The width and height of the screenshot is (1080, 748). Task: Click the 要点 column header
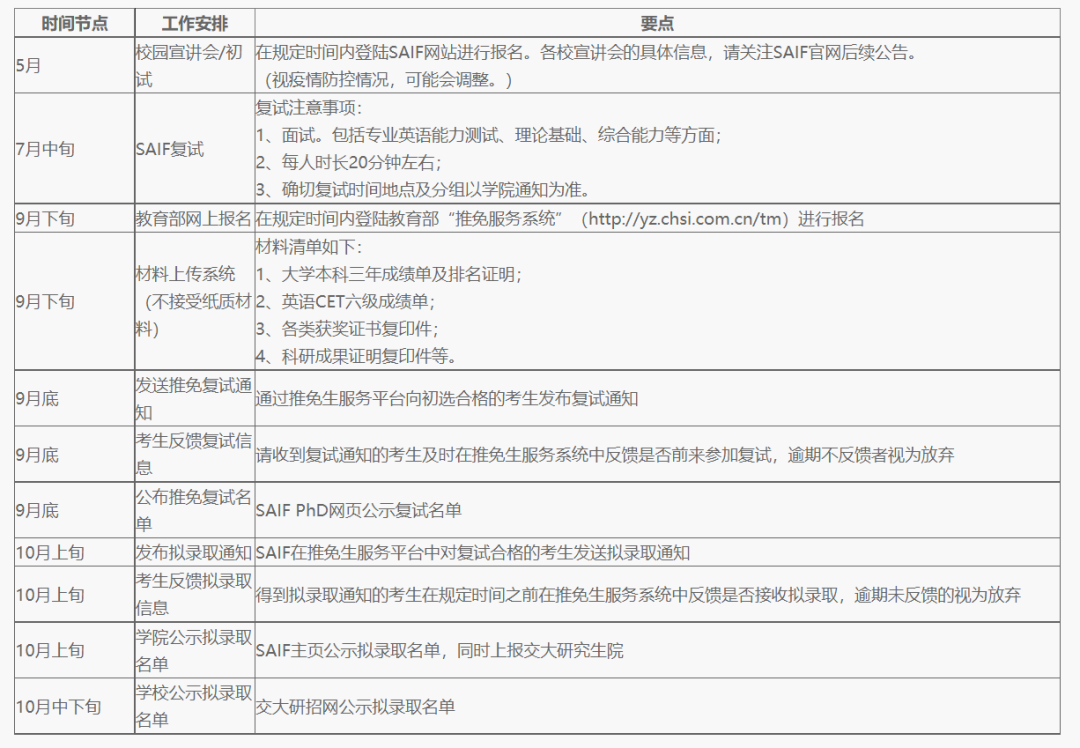(656, 23)
